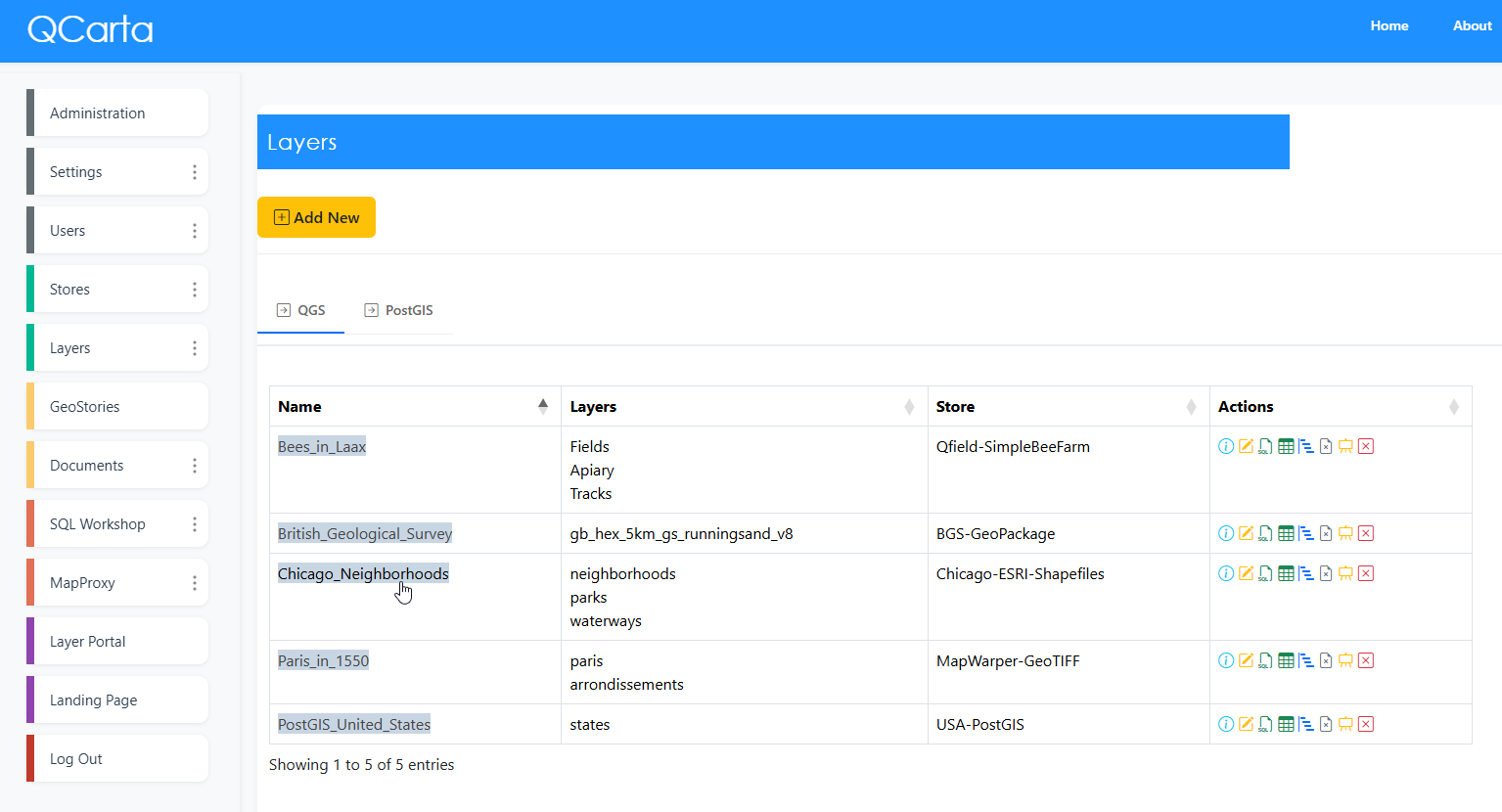Image resolution: width=1502 pixels, height=812 pixels.
Task: Click the easel icon in Chicago_Neighborhoods row
Action: tap(1345, 573)
